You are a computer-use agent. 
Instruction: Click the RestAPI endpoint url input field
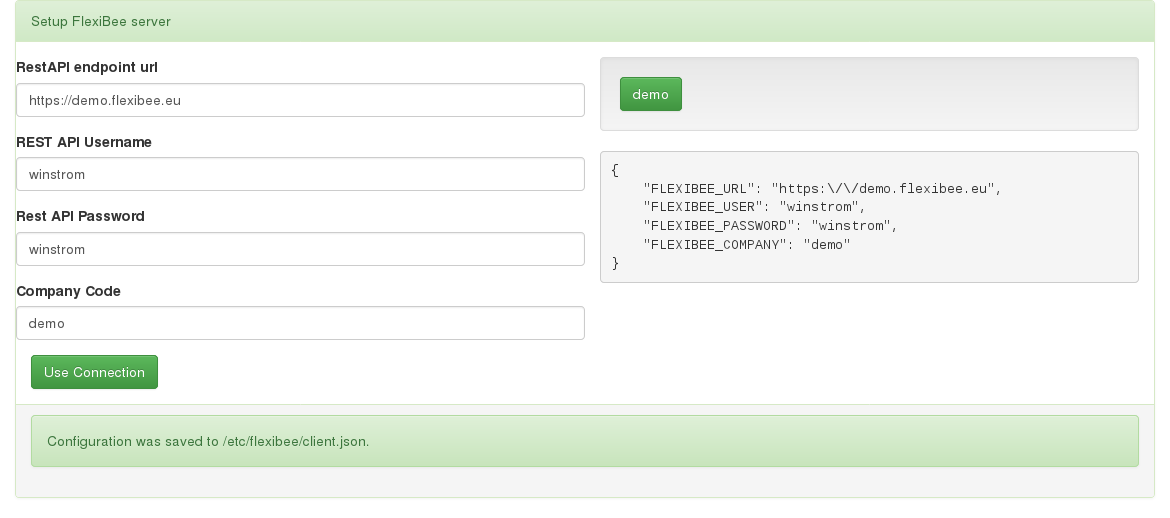pyautogui.click(x=300, y=100)
